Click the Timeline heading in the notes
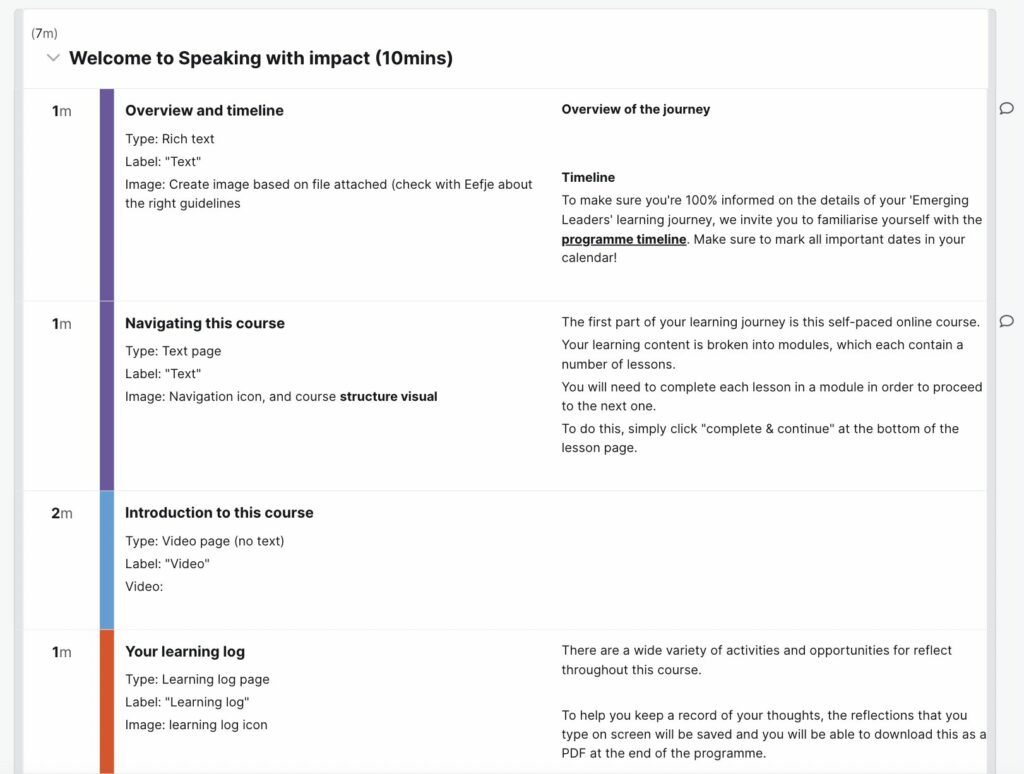1024x774 pixels. (x=588, y=178)
